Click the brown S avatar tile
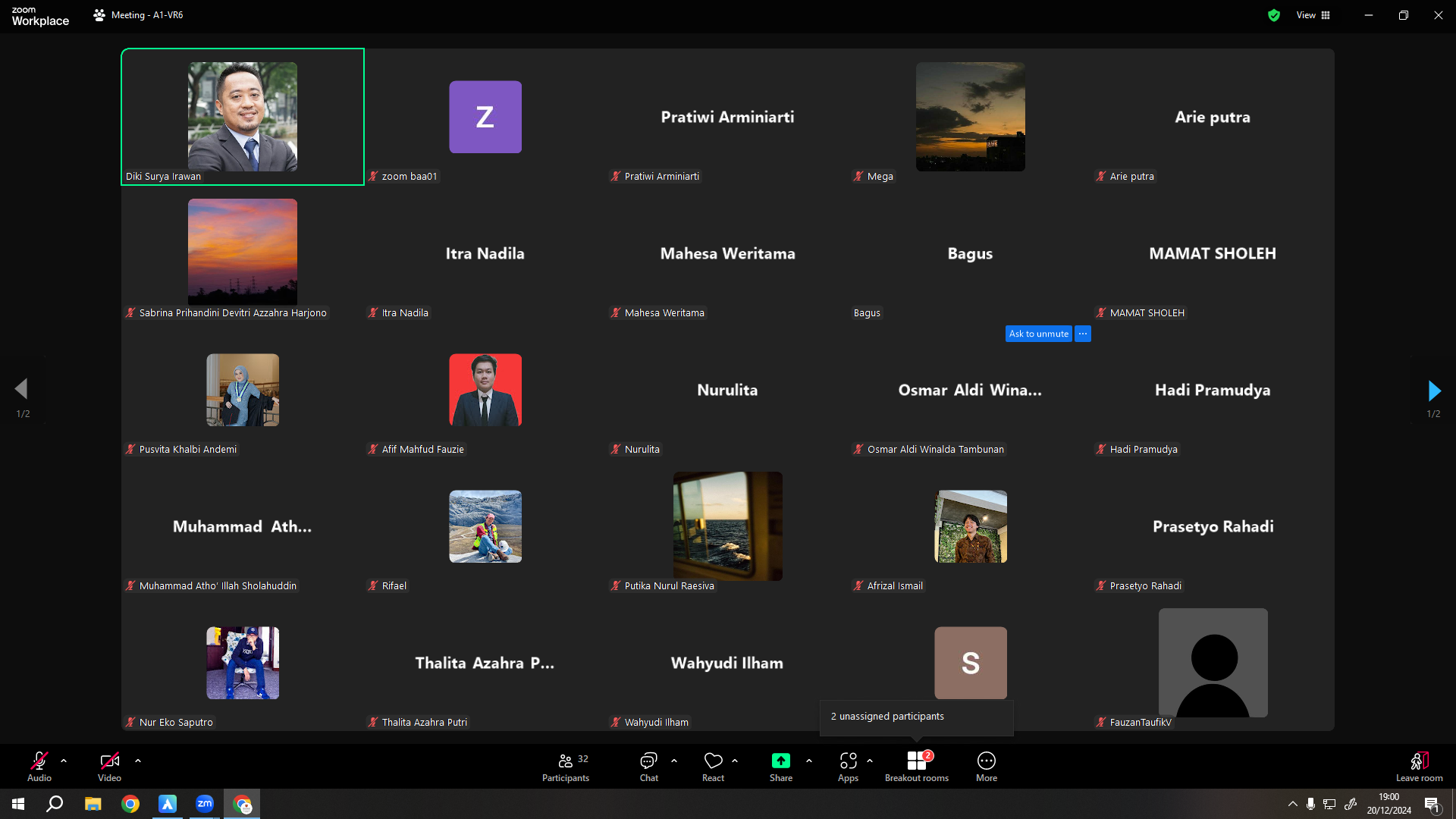The image size is (1456, 819). [971, 663]
